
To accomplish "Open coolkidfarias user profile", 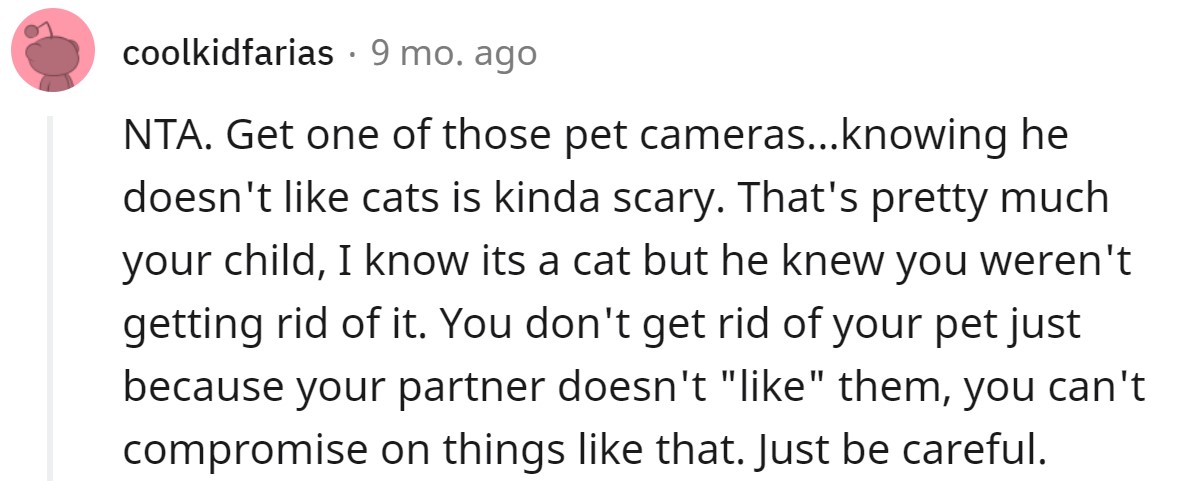I will point(228,53).
